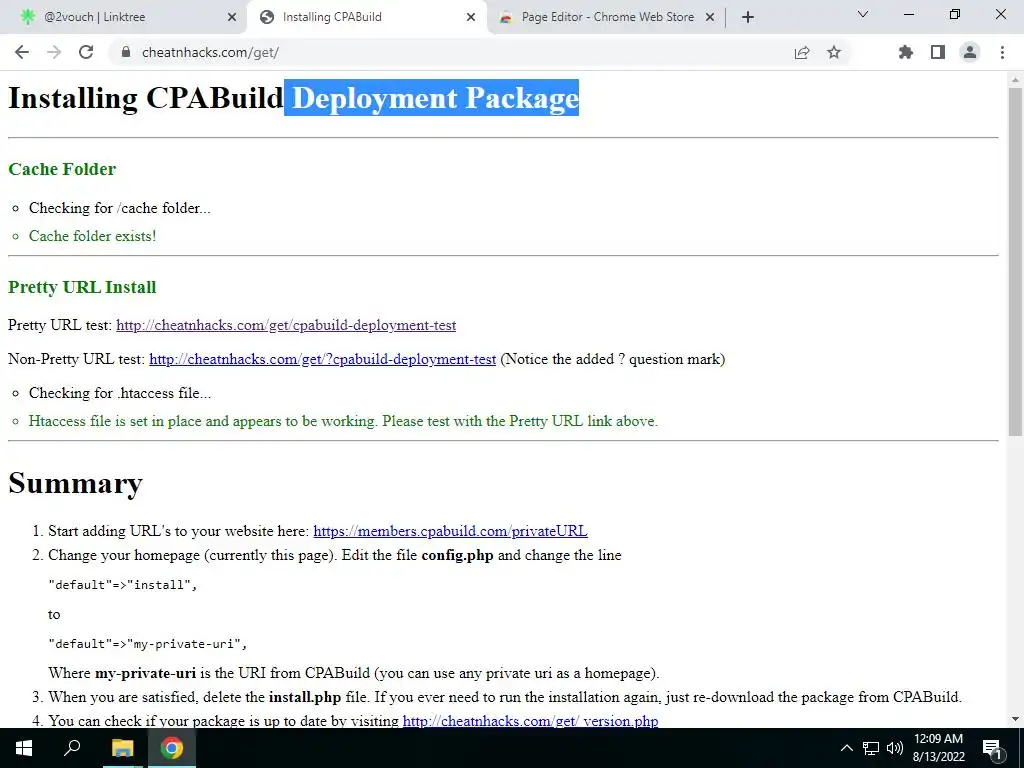Open the Windows Start menu

24,748
